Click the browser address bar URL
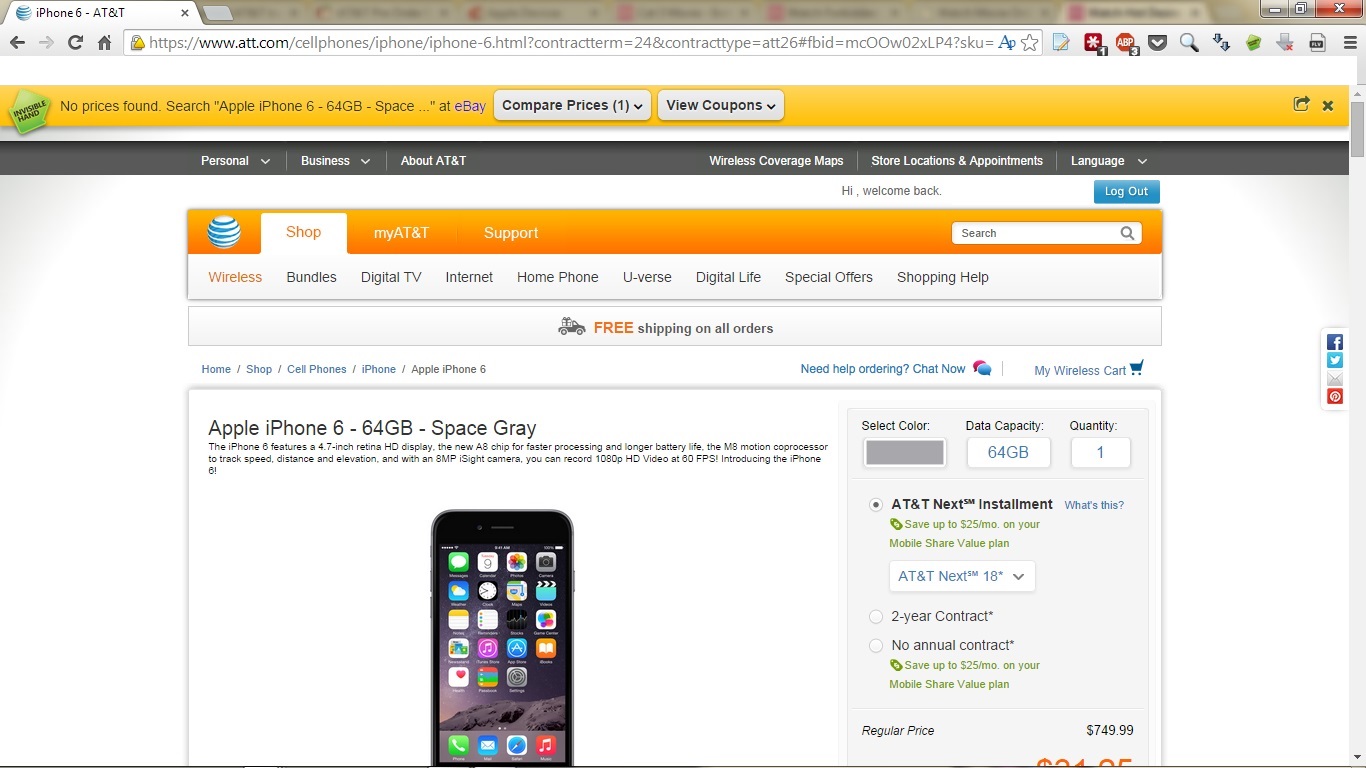Image resolution: width=1366 pixels, height=768 pixels. coord(570,43)
